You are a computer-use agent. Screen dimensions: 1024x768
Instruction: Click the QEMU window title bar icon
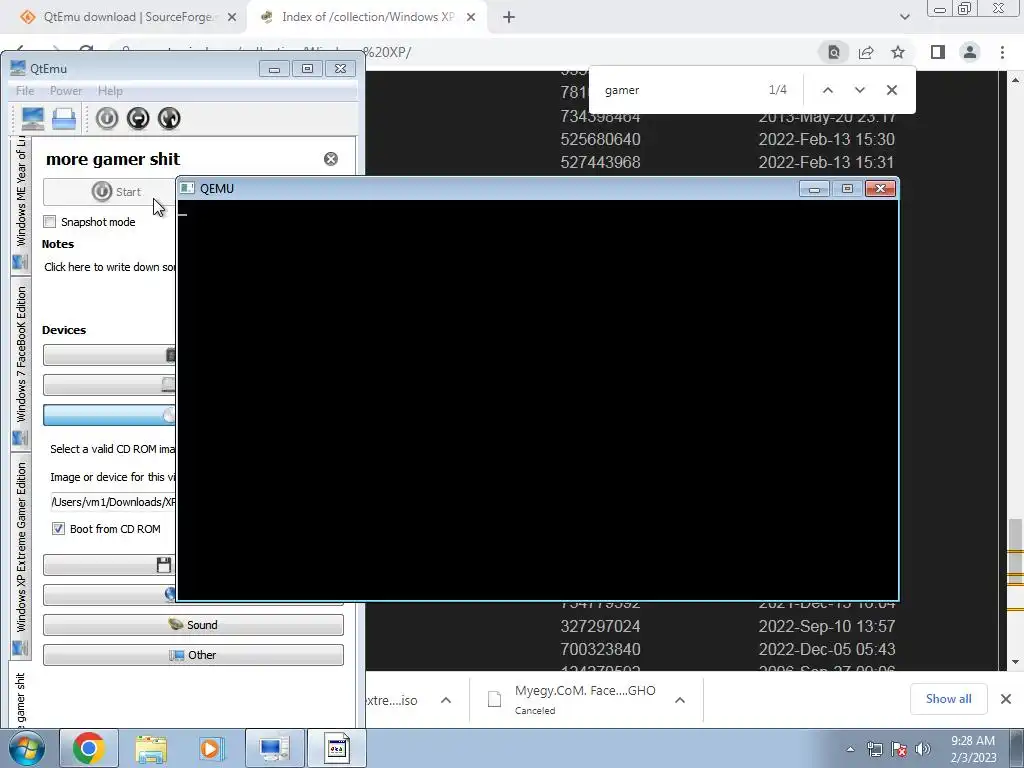tap(187, 188)
